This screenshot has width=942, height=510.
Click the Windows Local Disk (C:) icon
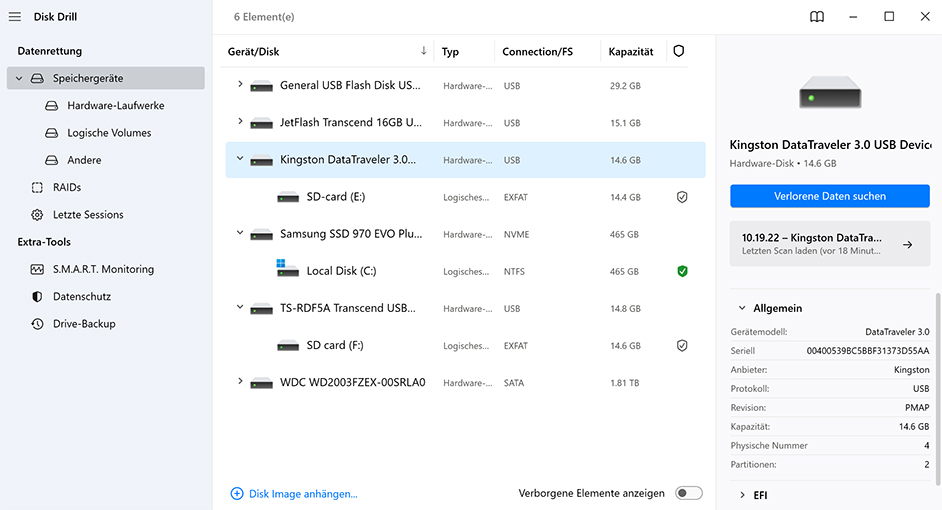pos(287,269)
